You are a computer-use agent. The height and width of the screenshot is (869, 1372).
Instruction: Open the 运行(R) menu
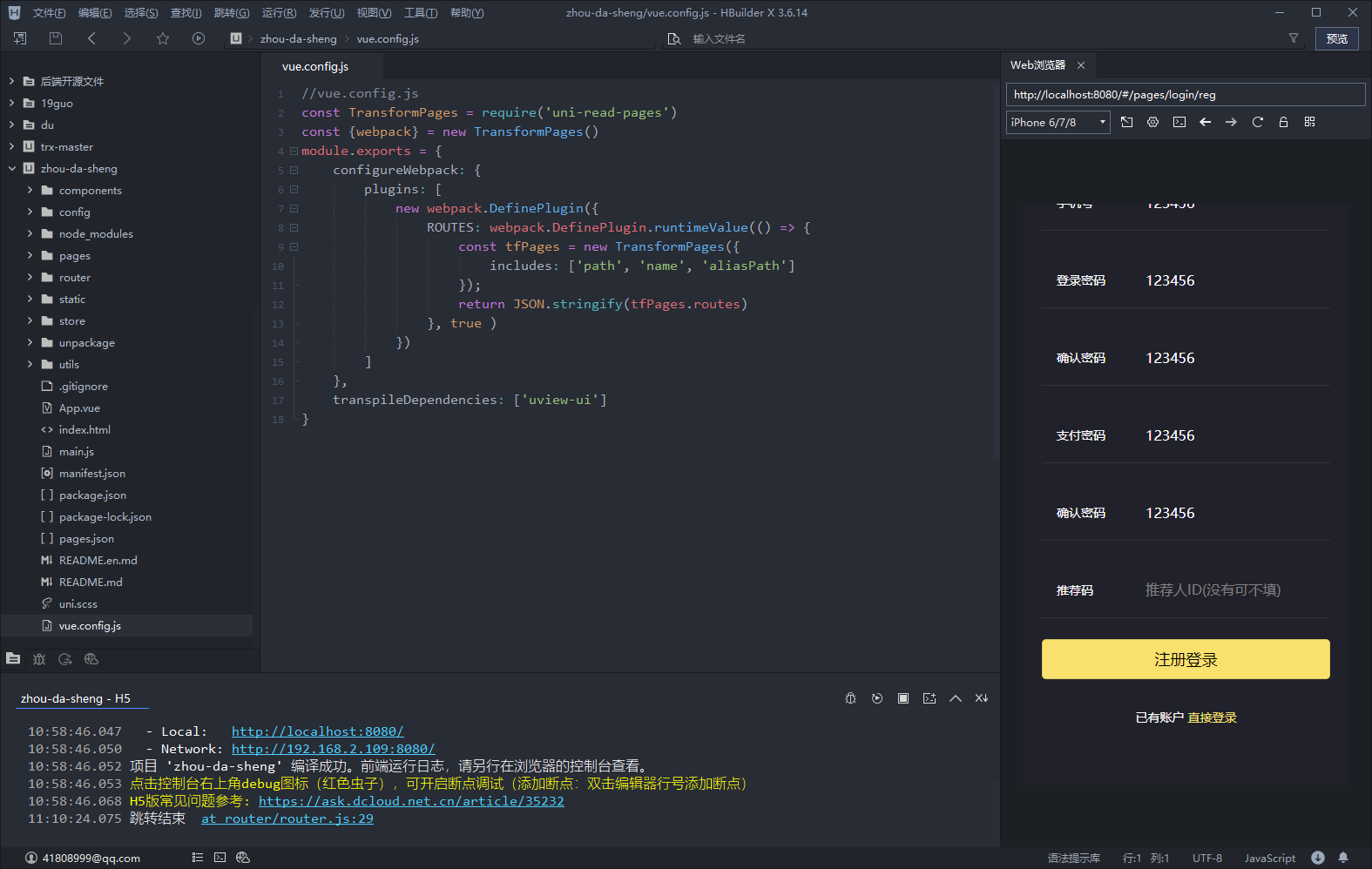[x=279, y=13]
